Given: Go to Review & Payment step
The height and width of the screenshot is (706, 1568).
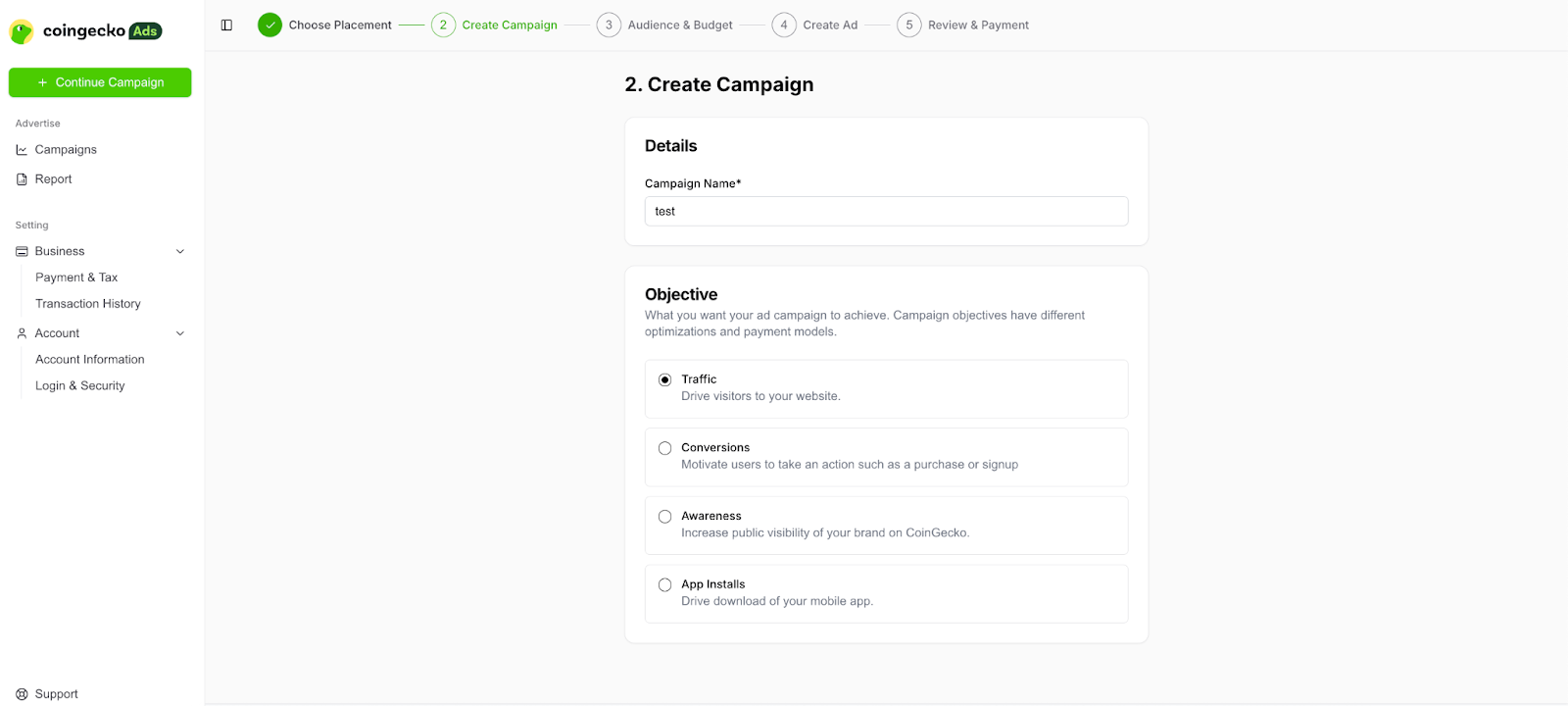Looking at the screenshot, I should (x=978, y=25).
